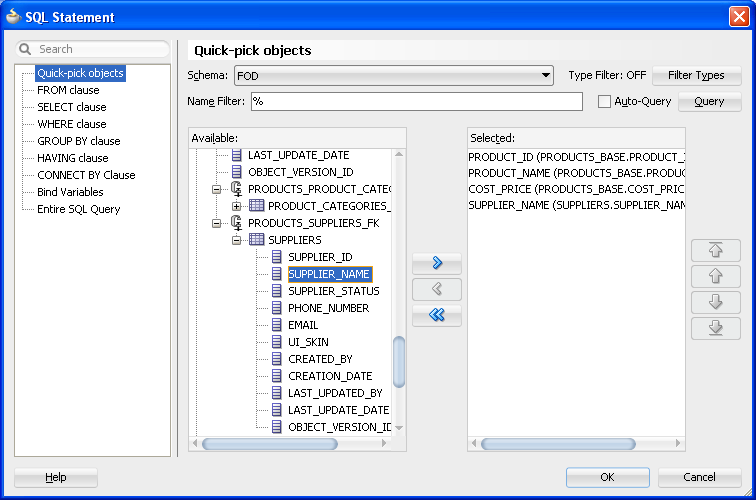Click the column icon beside SUPPLIER_NAME
756x500 pixels.
point(277,274)
